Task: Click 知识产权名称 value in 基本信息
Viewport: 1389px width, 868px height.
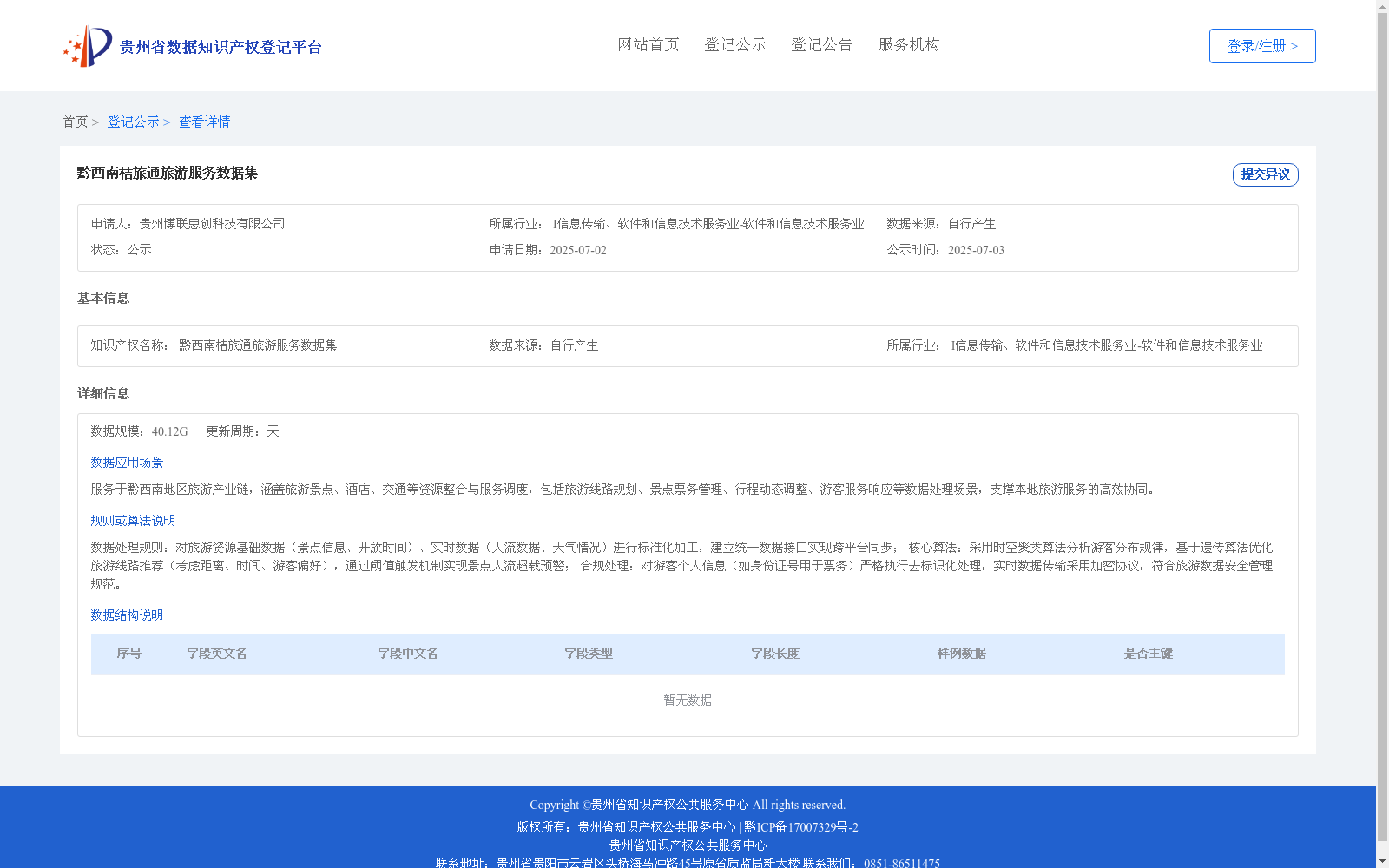Action: pos(258,345)
